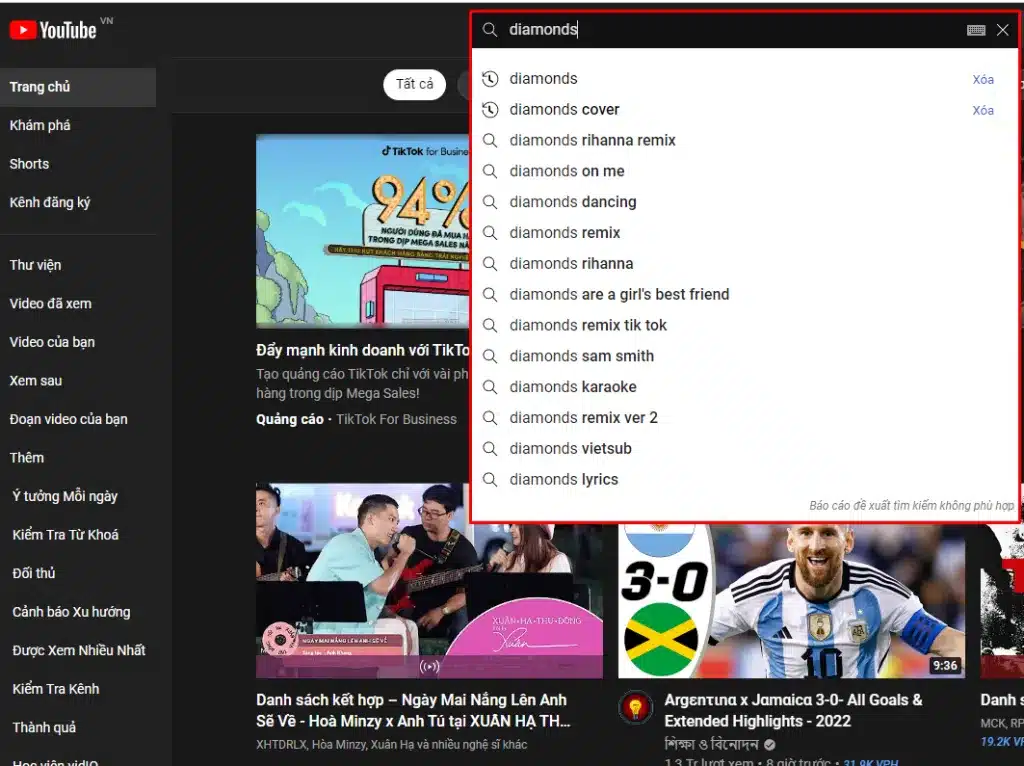
Task: Open Shorts from the sidebar
Action: tap(29, 164)
